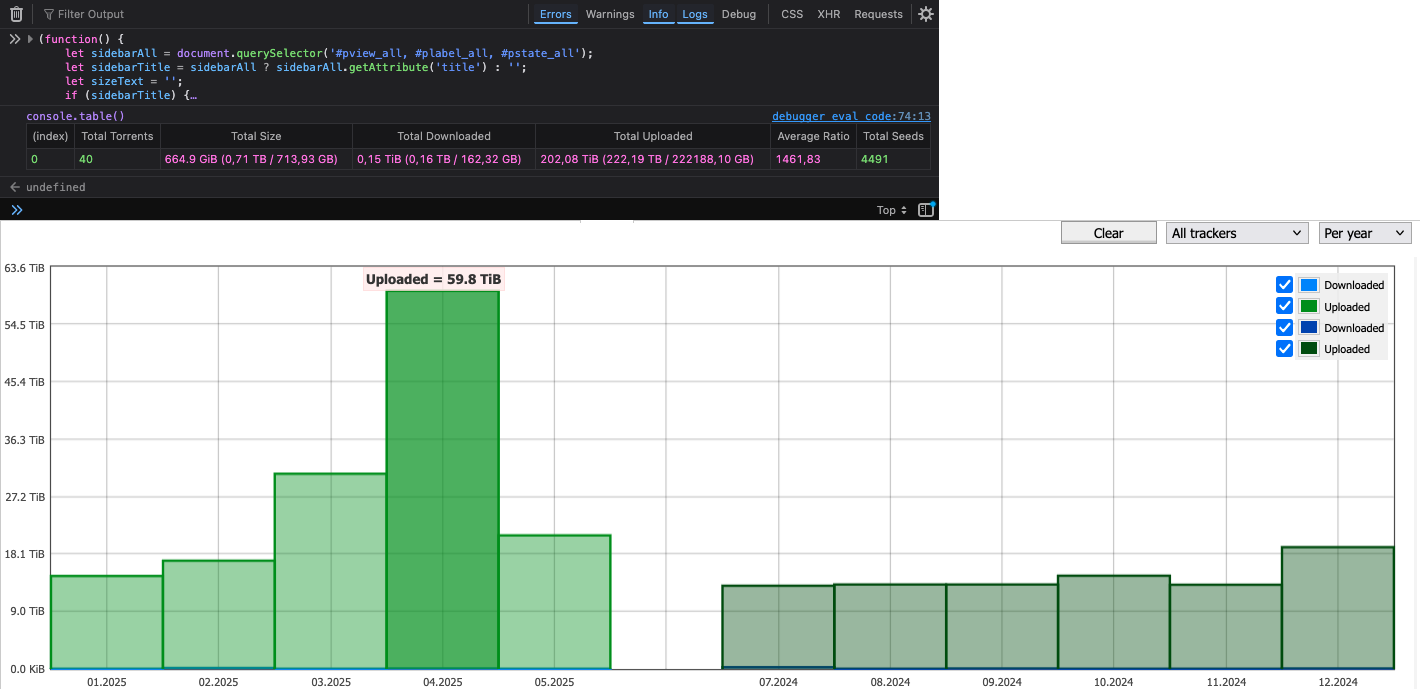Click the Uploaded = 59.8 TiB tooltip
This screenshot has width=1420, height=689.
(x=434, y=280)
